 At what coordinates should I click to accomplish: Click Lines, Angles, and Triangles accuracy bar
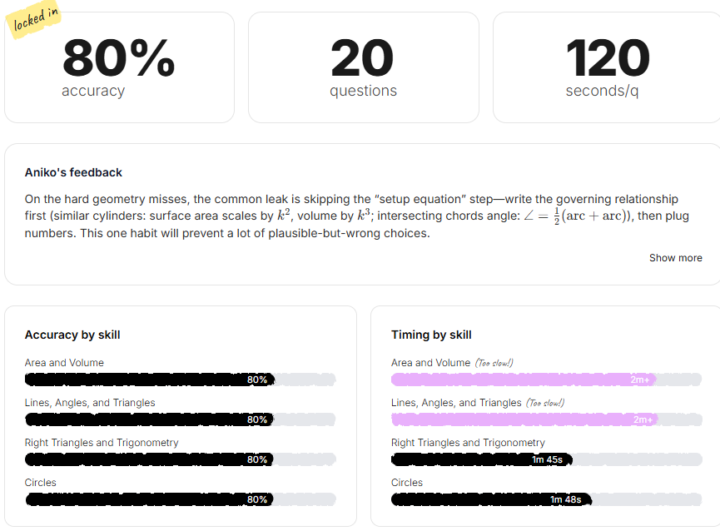(x=180, y=420)
